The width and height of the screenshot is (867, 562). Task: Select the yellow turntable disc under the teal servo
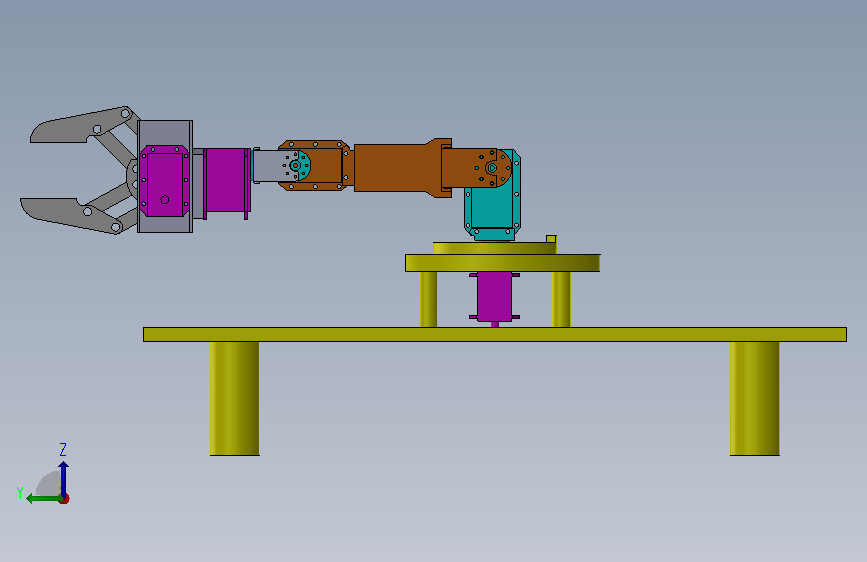click(x=494, y=248)
